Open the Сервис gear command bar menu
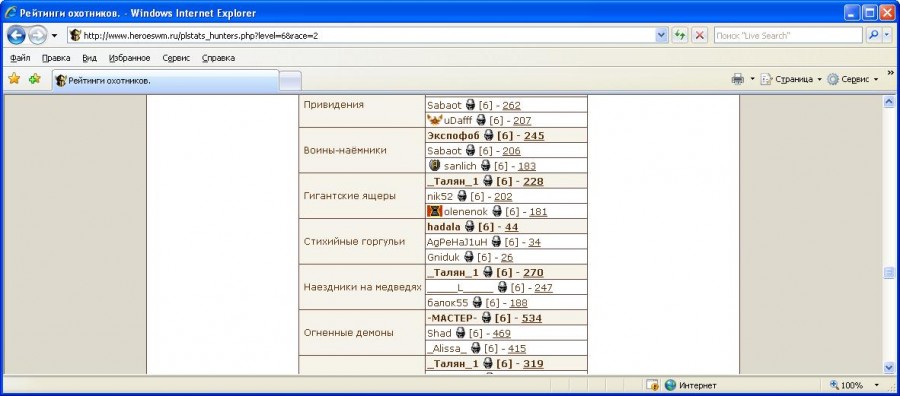The height and width of the screenshot is (396, 900). [853, 79]
